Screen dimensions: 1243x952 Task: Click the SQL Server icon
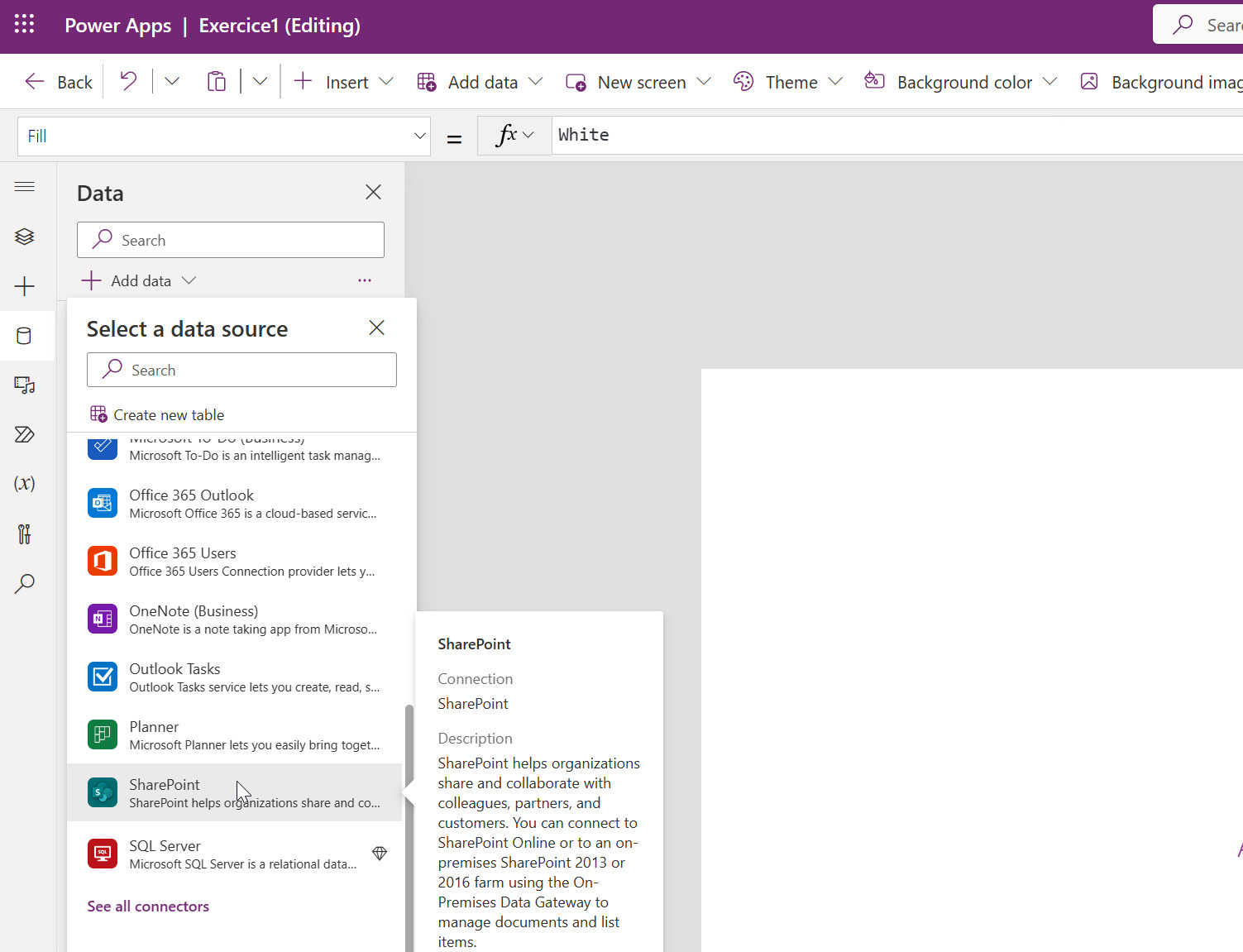click(103, 854)
